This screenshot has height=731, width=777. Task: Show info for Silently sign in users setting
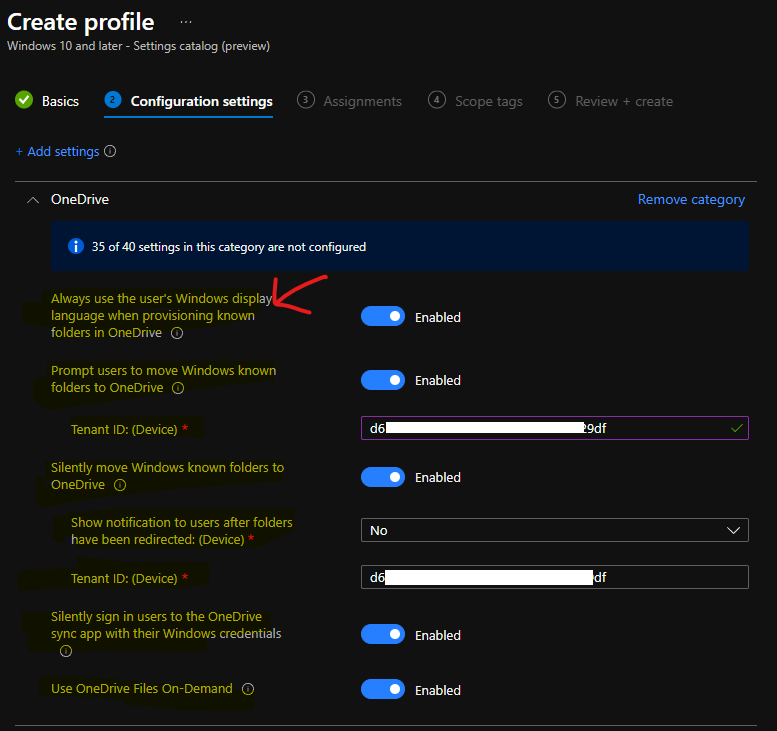coord(66,651)
